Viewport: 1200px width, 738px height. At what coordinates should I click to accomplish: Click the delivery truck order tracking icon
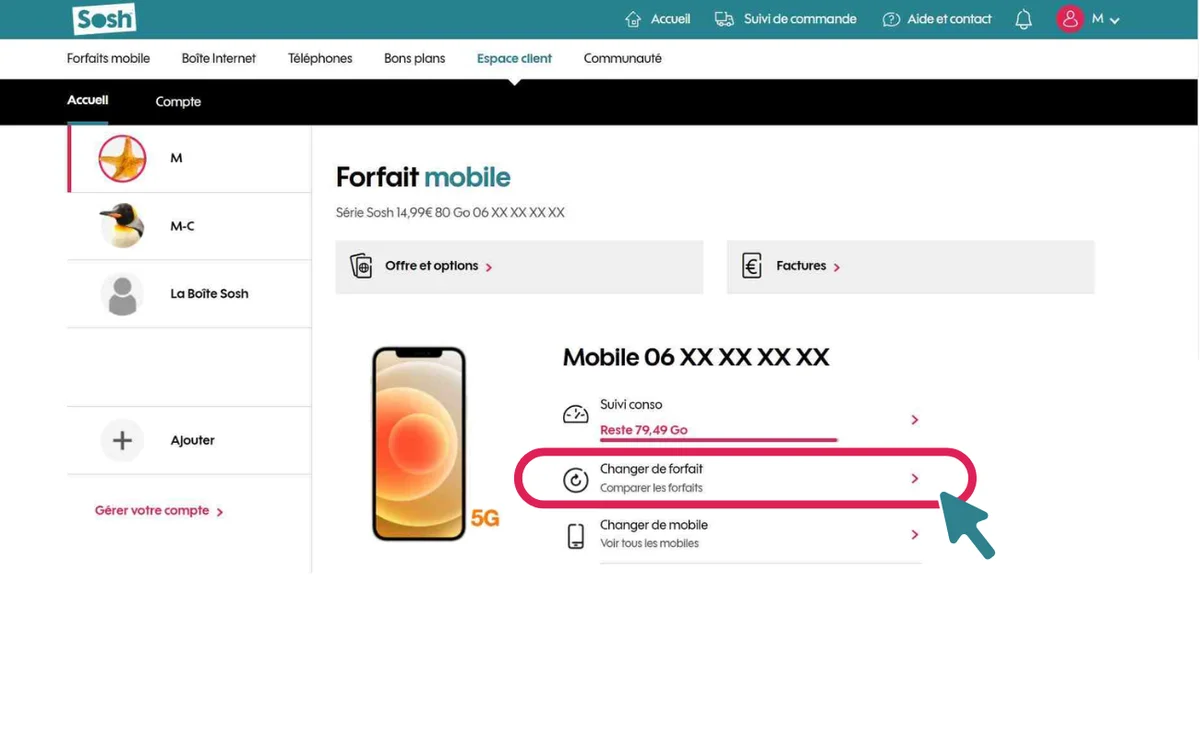click(724, 19)
